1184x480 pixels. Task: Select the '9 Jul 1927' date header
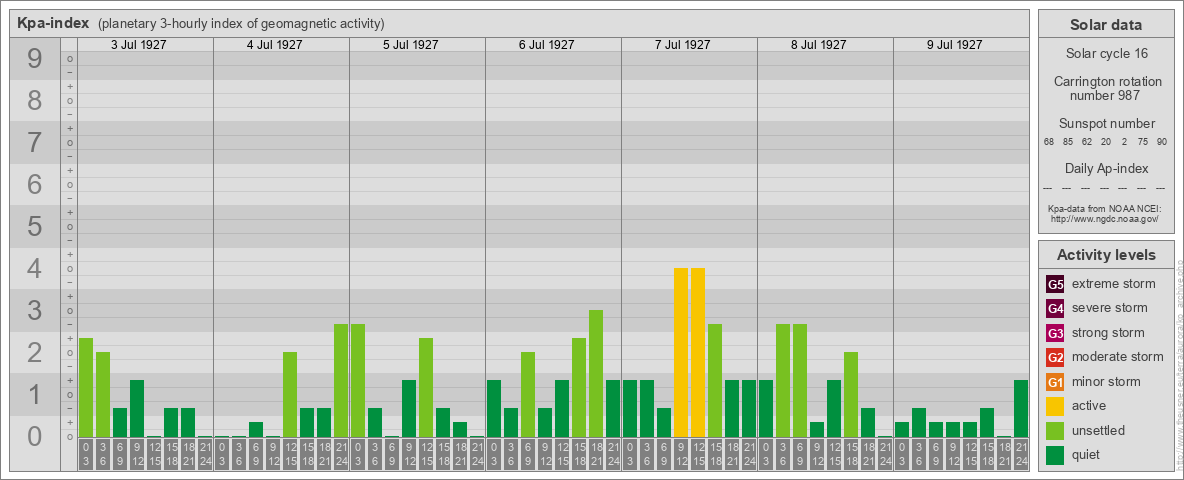[954, 45]
